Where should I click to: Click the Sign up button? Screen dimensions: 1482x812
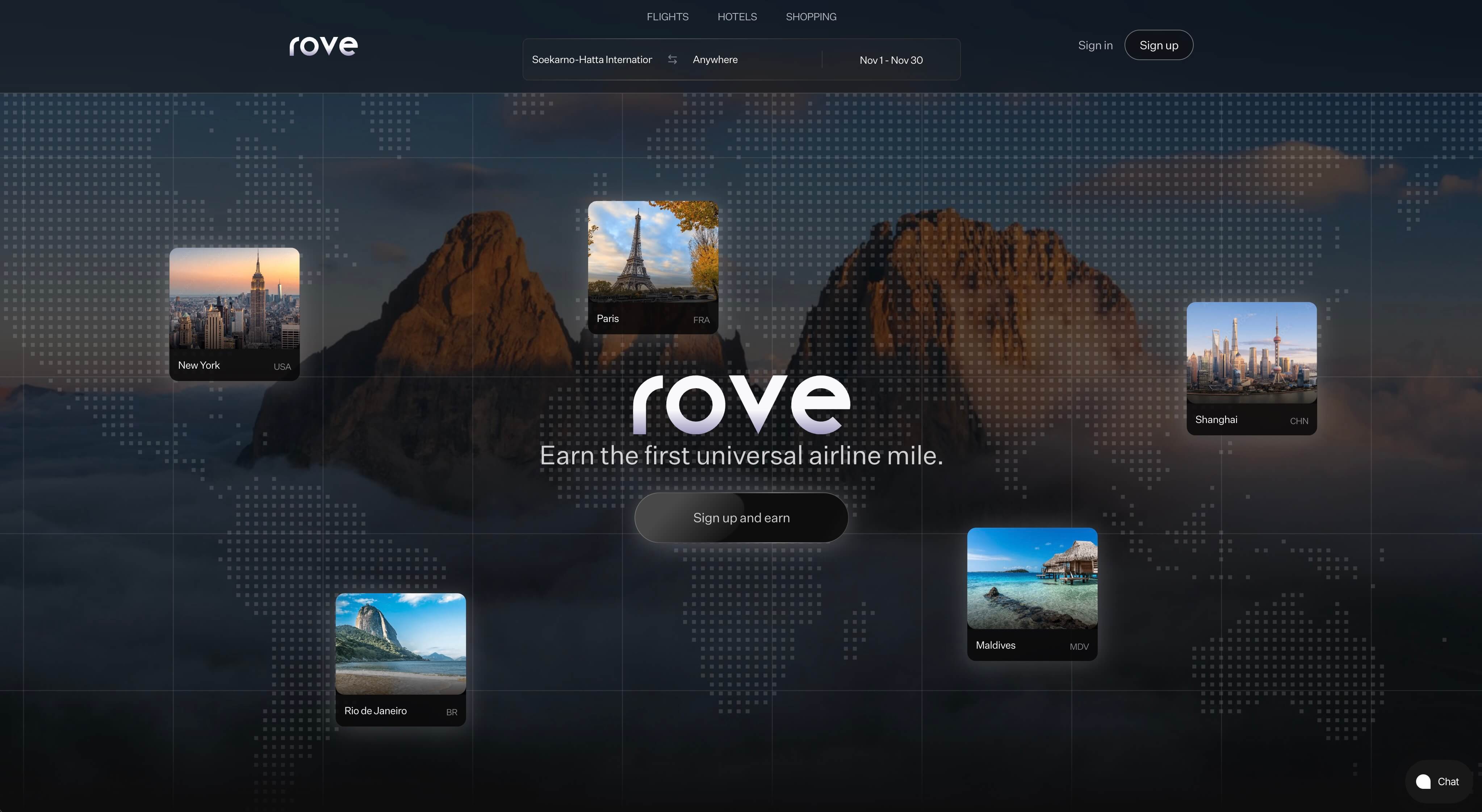pyautogui.click(x=1159, y=45)
